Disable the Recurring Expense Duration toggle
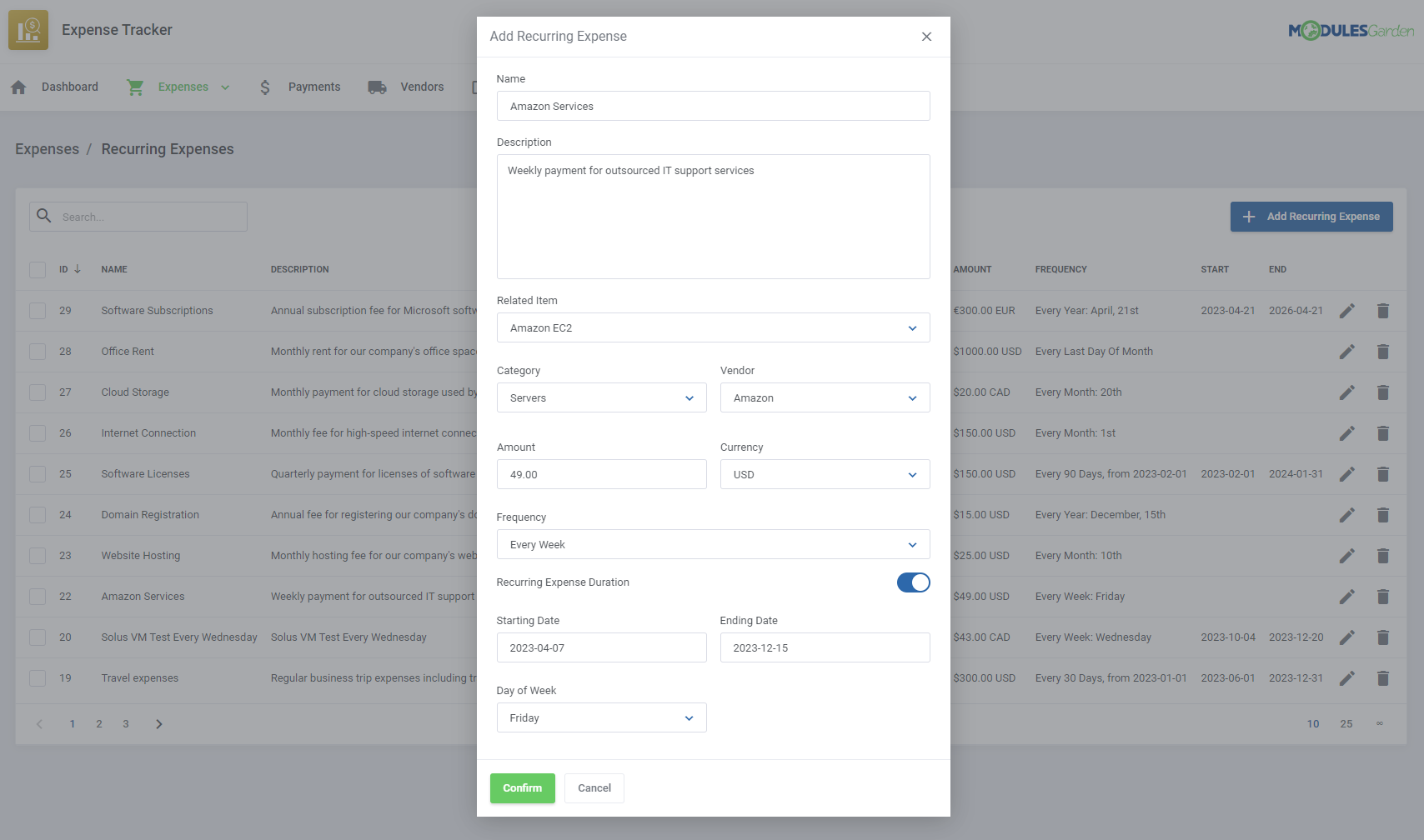 pyautogui.click(x=913, y=582)
